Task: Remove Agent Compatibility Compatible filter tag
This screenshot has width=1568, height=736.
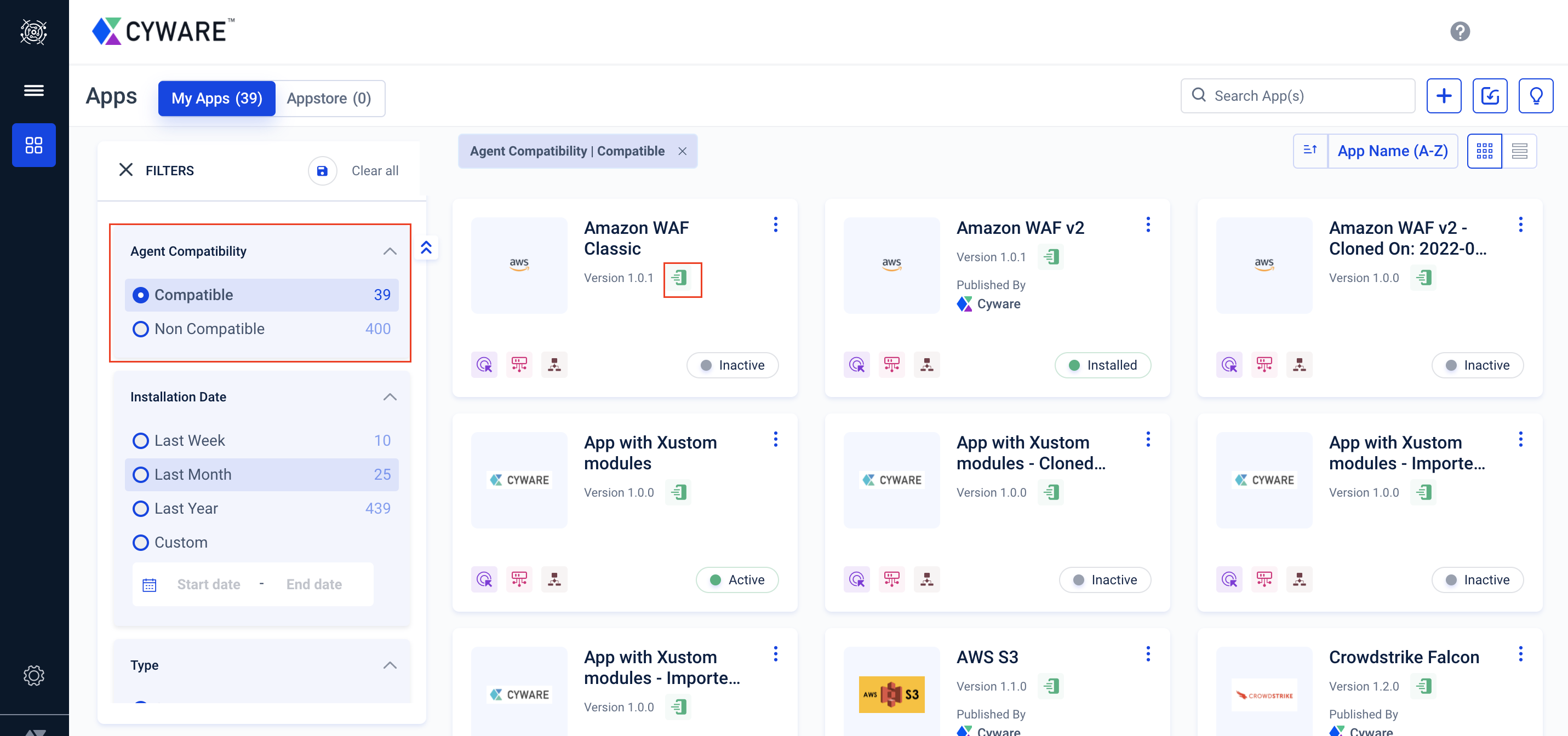Action: 682,151
